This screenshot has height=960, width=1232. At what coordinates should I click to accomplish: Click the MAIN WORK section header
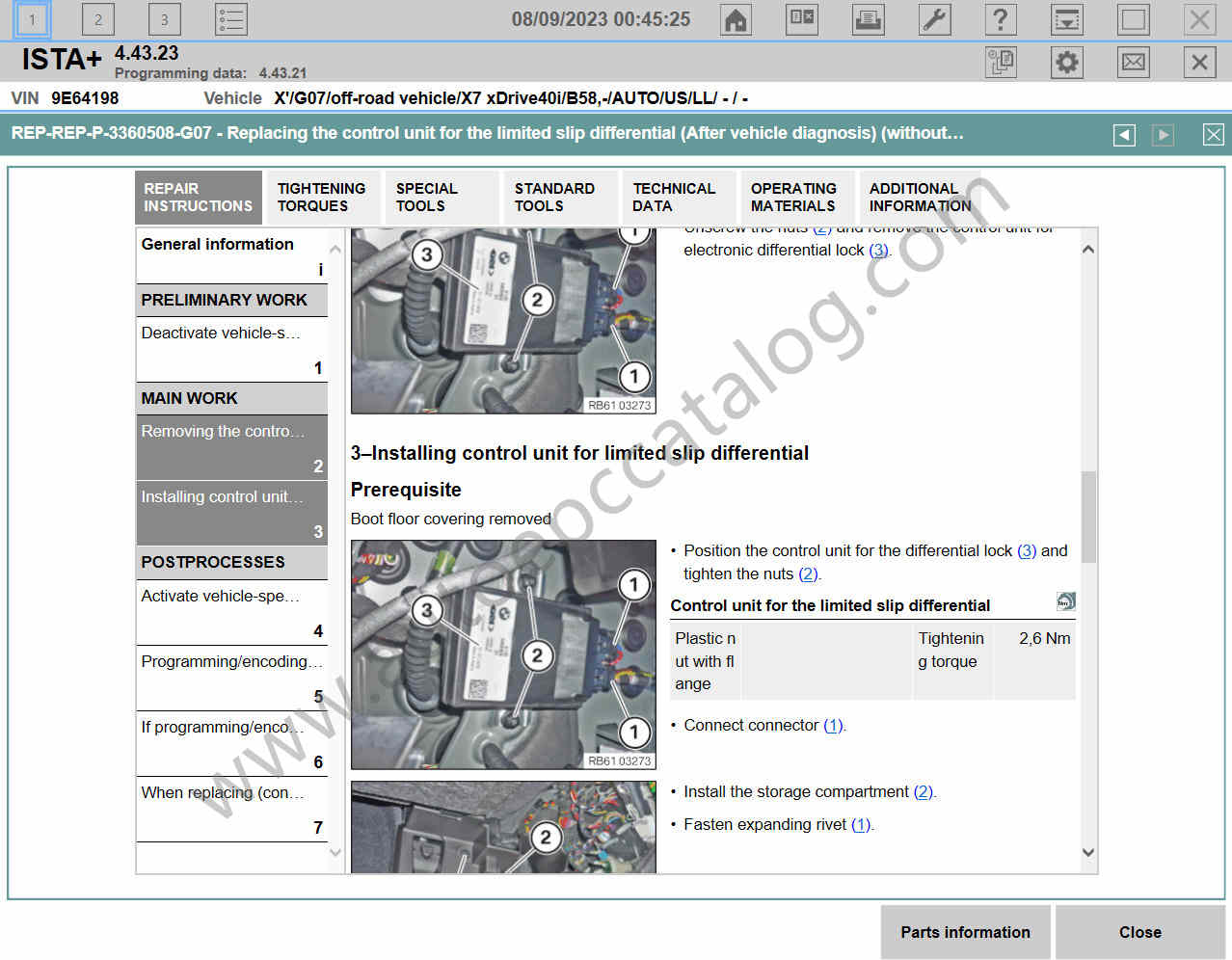pyautogui.click(x=231, y=398)
